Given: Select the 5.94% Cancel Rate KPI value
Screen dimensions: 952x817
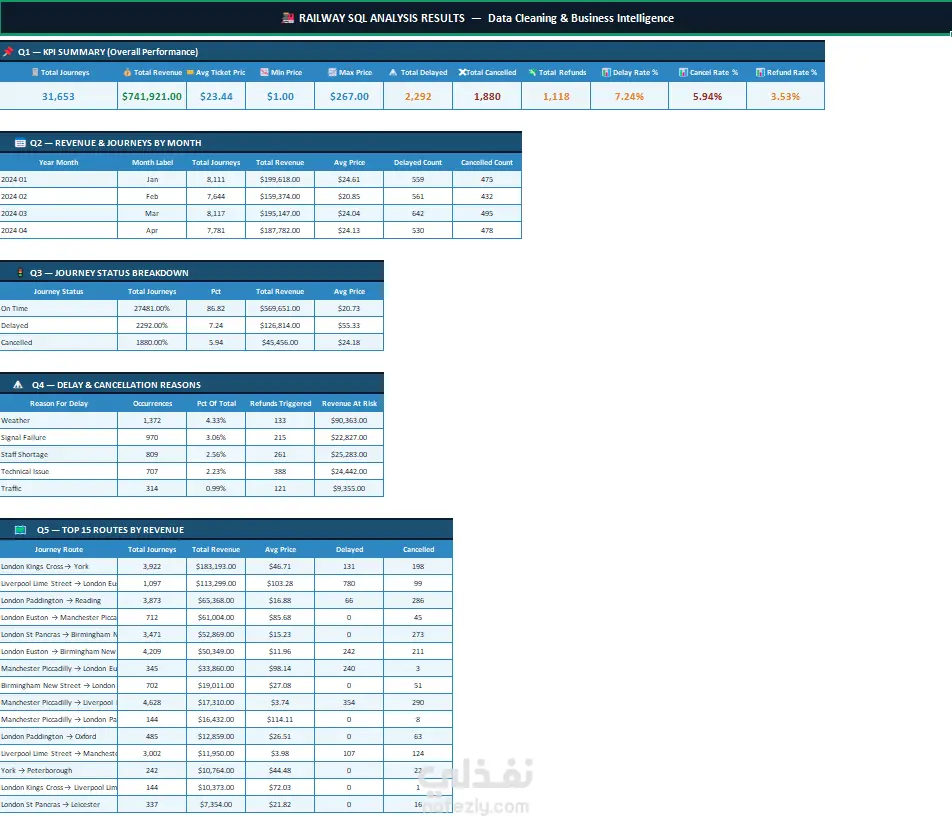Looking at the screenshot, I should coord(707,97).
